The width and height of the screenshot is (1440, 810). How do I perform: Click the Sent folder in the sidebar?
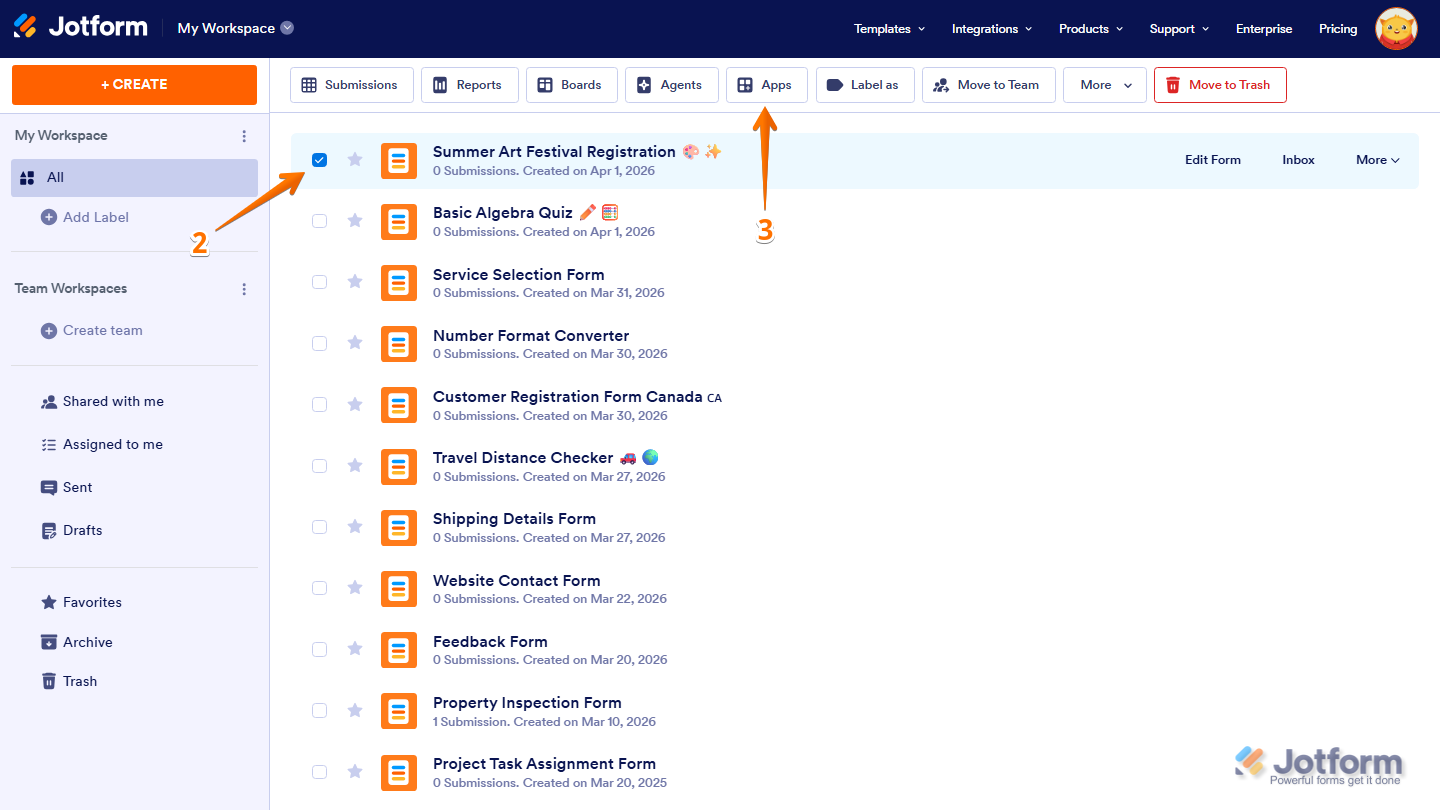[76, 487]
